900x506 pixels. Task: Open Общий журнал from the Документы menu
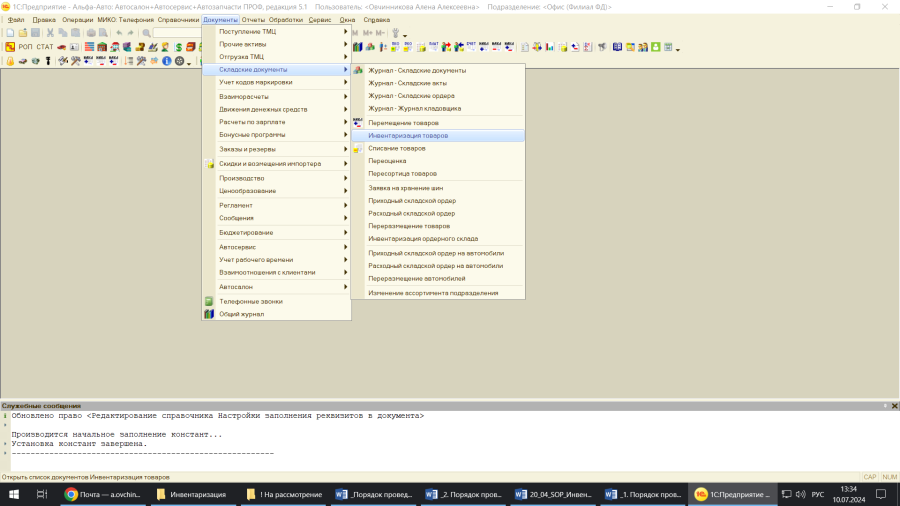tap(276, 314)
